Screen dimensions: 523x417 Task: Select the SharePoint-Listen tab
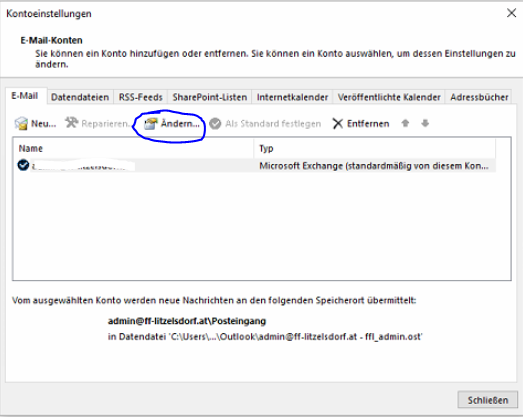click(x=209, y=97)
